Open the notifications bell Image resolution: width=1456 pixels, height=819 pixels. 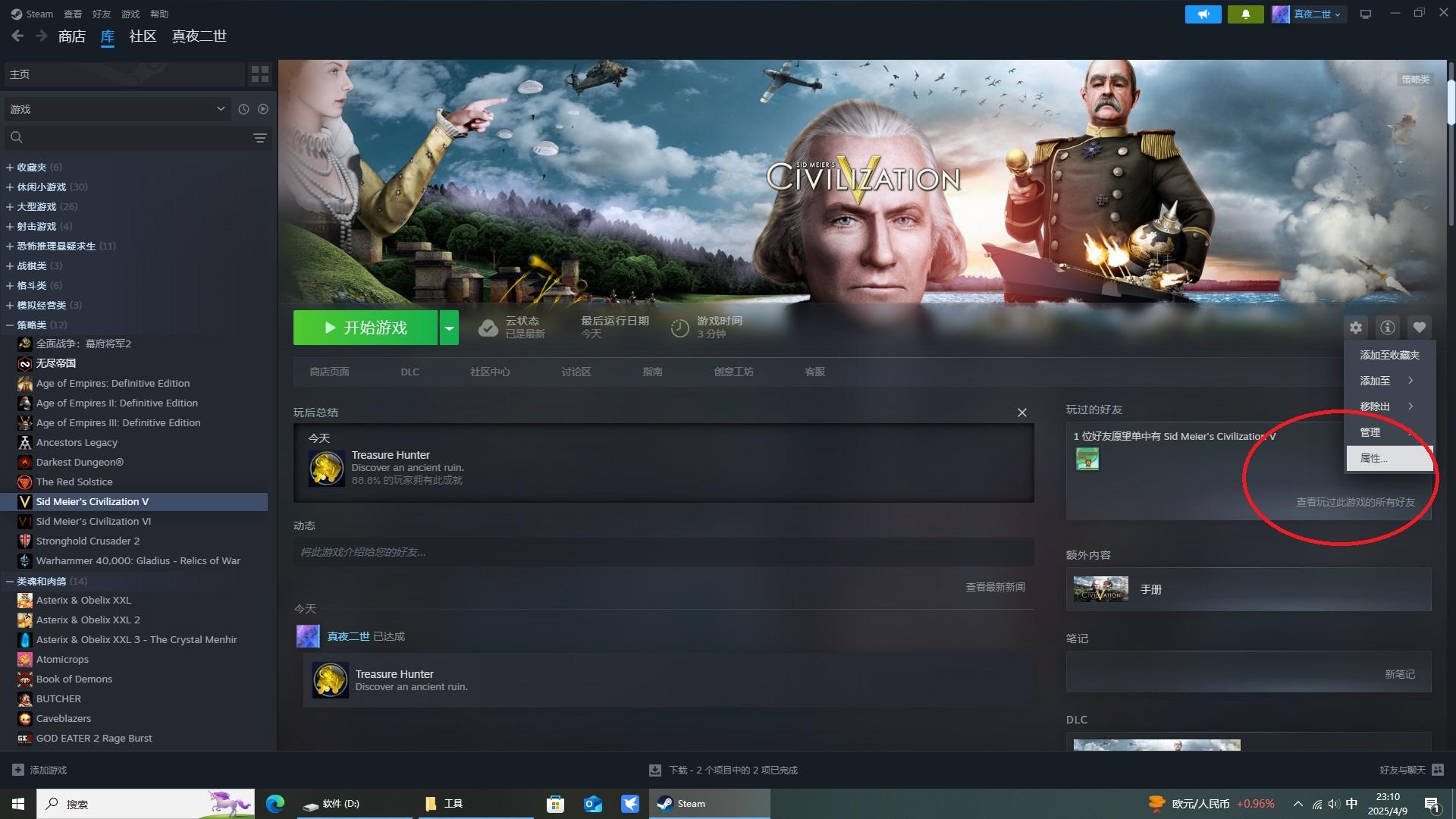pos(1245,14)
